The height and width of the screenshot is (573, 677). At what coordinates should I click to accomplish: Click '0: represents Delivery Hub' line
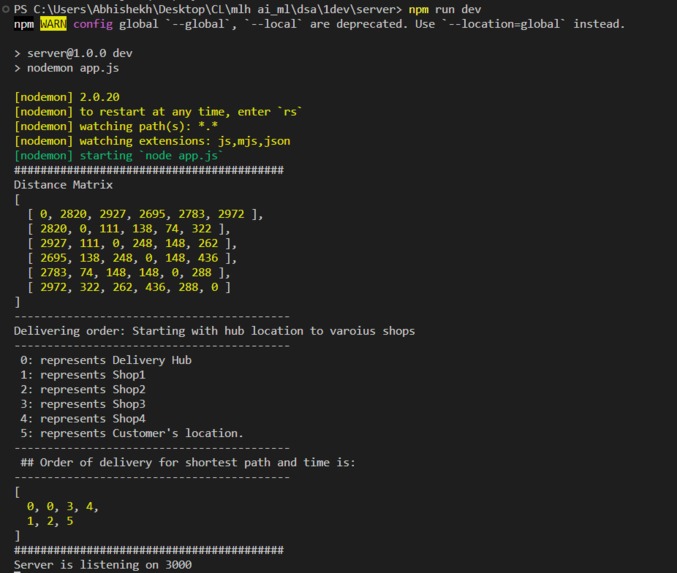(x=106, y=360)
